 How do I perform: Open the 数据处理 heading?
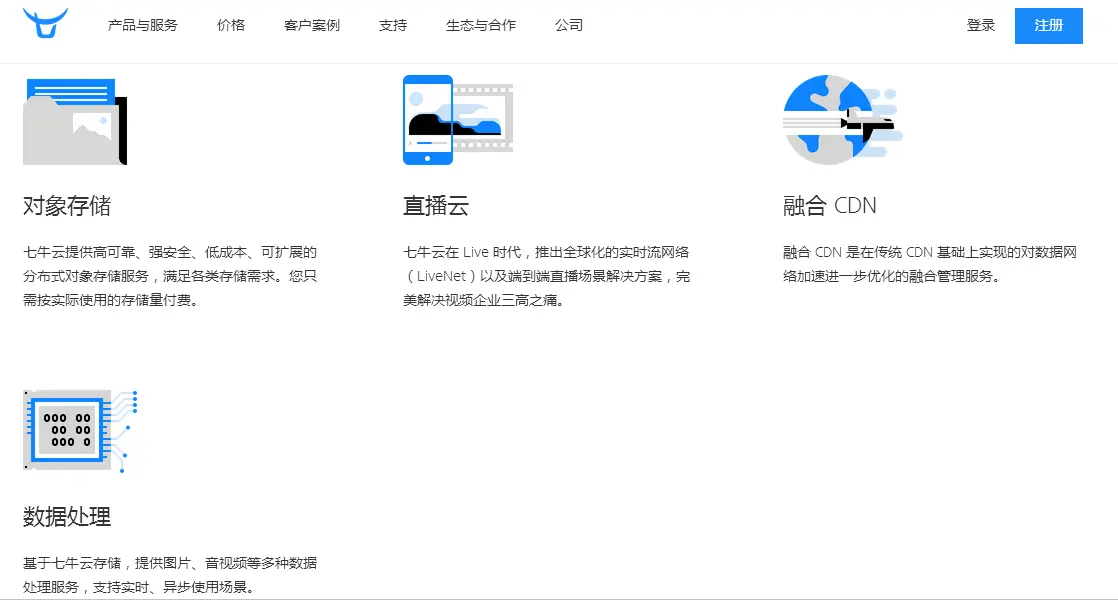tap(67, 517)
